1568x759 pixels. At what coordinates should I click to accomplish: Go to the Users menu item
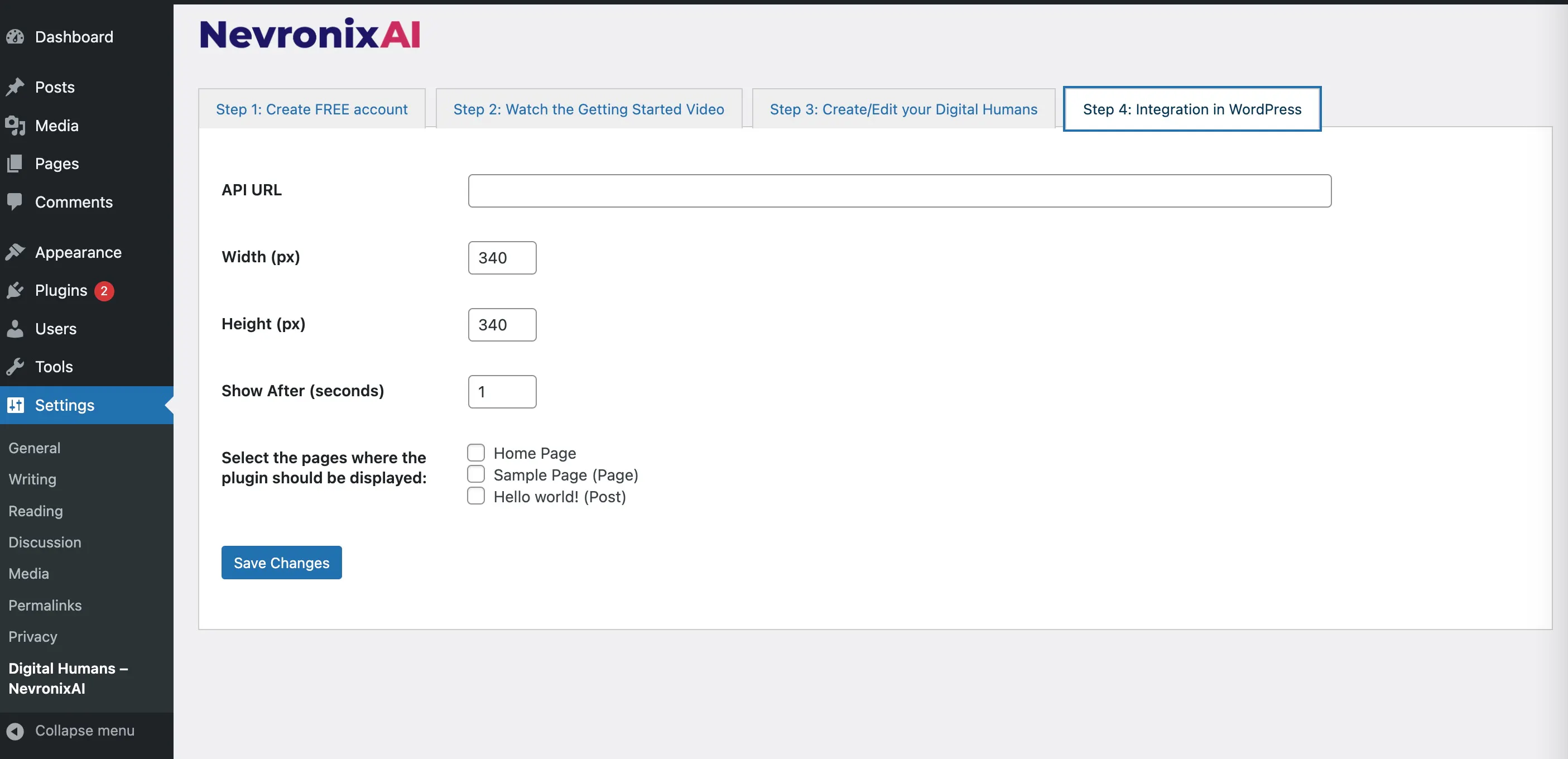click(x=86, y=329)
